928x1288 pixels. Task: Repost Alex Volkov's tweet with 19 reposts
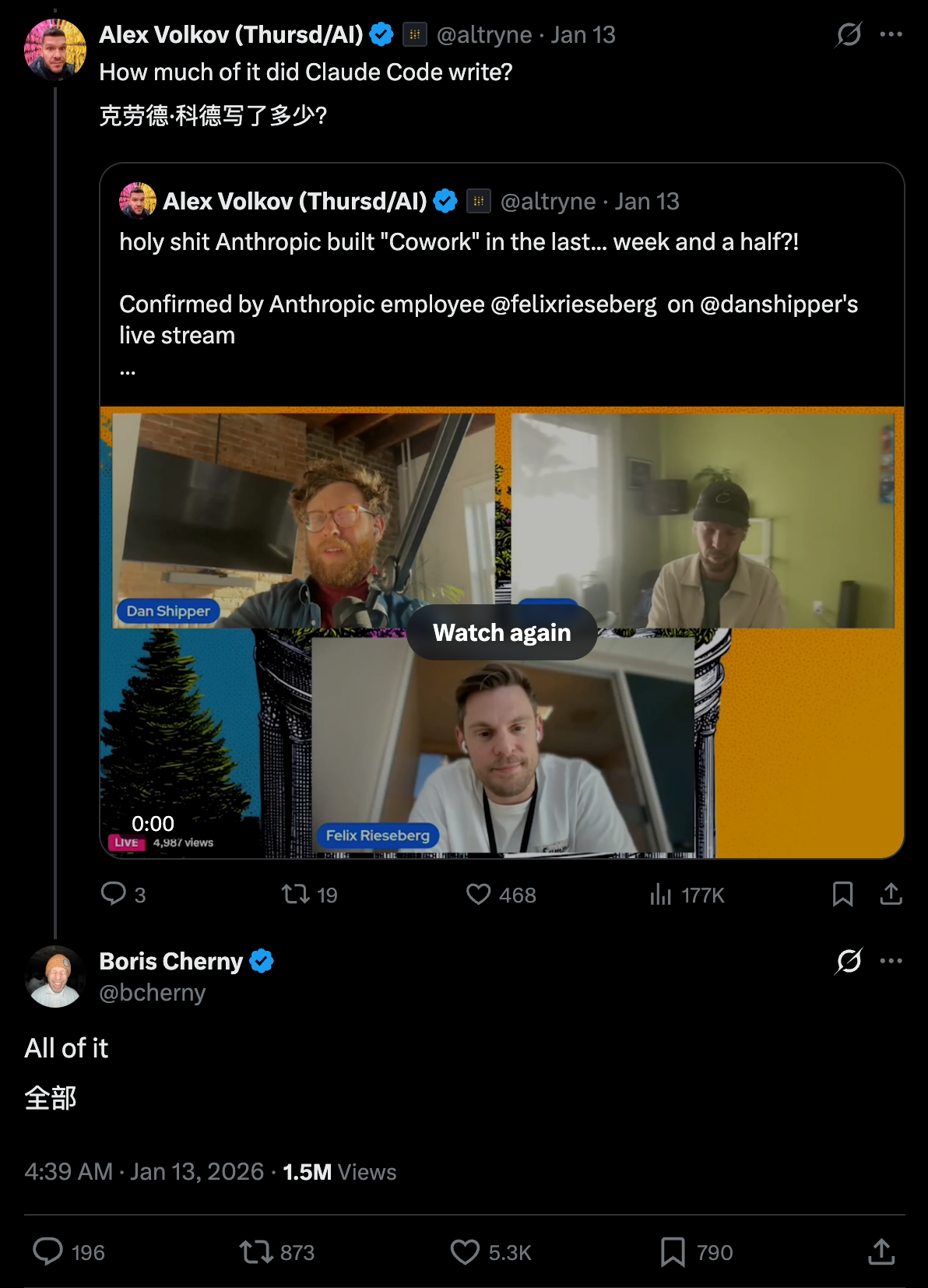tap(296, 894)
